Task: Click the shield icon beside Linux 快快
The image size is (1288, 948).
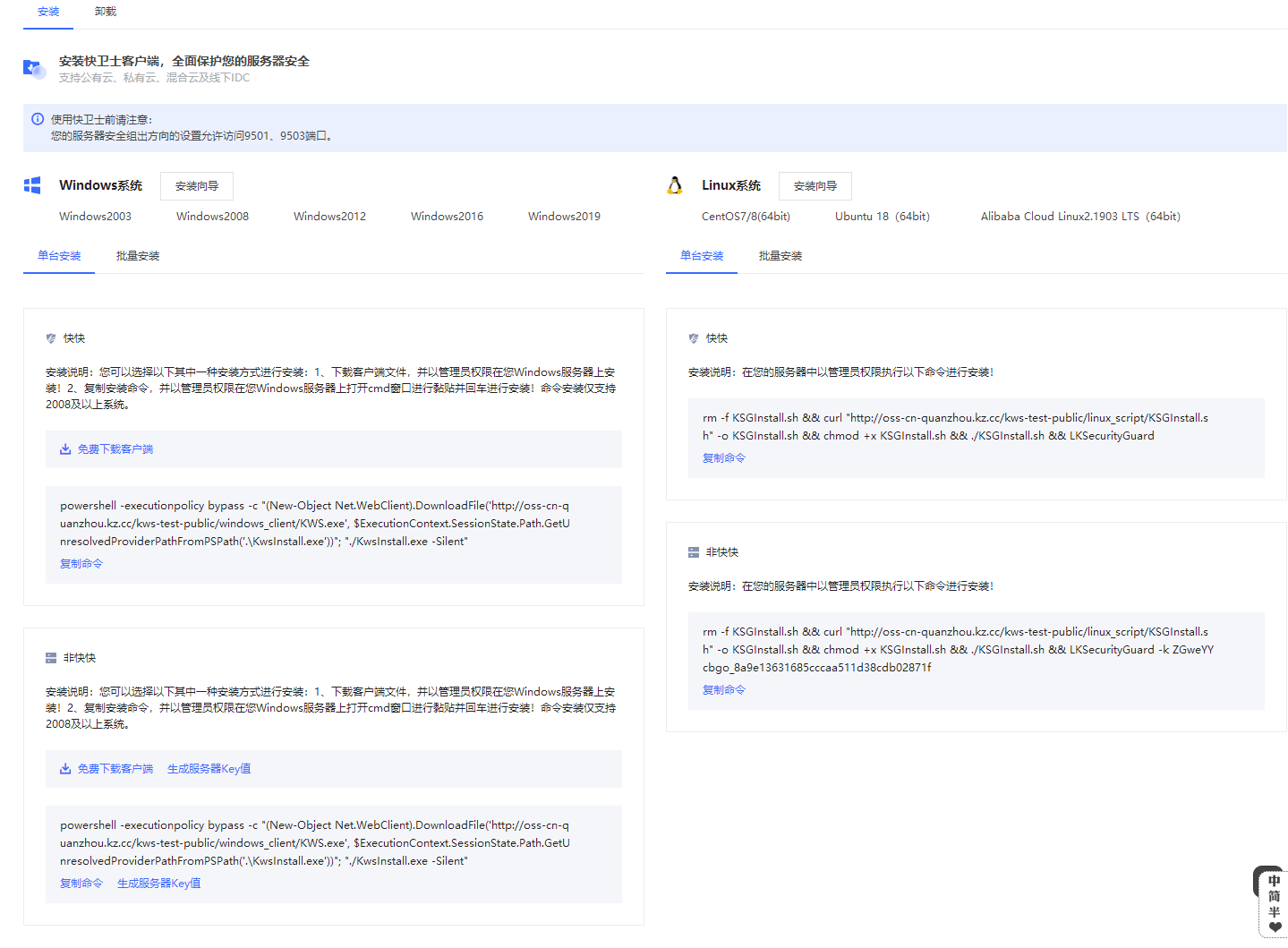Action: (694, 338)
